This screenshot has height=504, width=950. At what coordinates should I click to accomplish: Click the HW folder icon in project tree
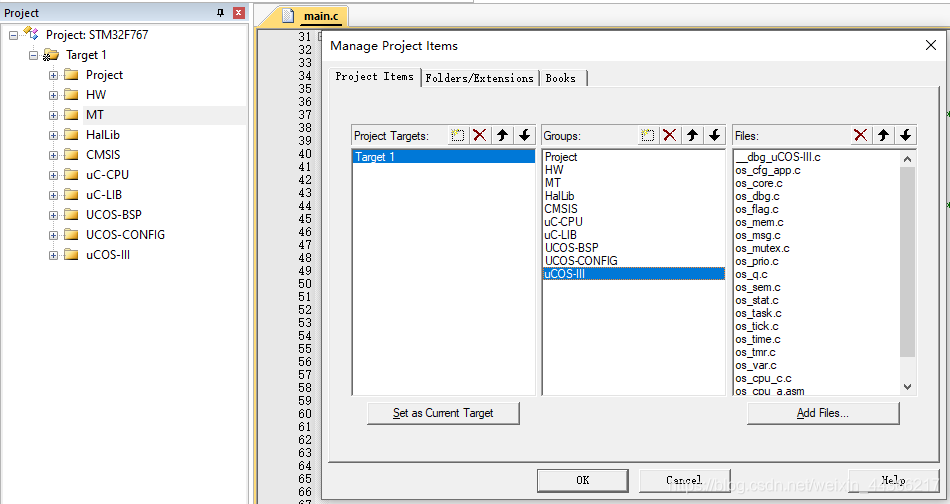pos(71,94)
